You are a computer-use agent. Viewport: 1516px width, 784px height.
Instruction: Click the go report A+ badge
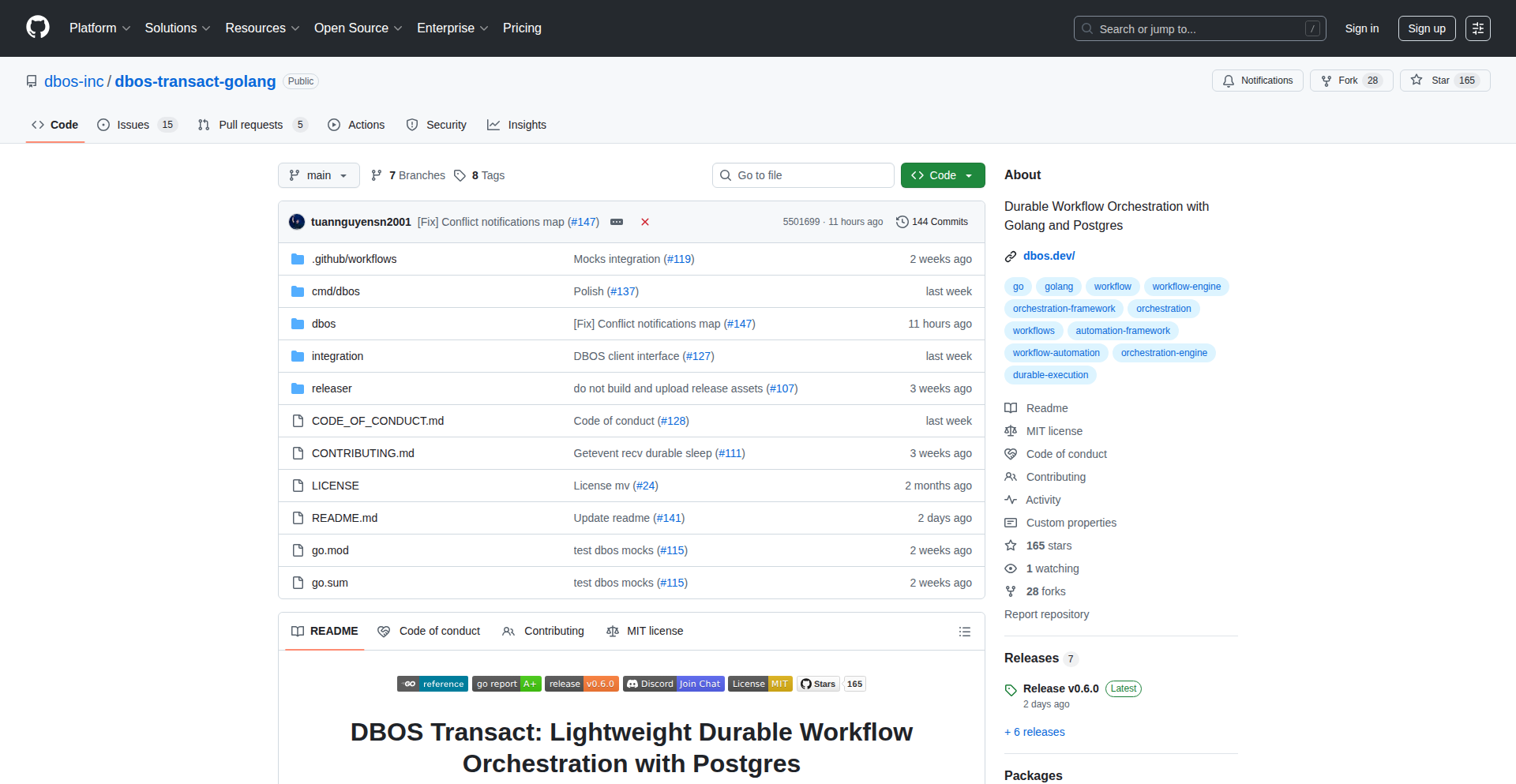pos(507,684)
